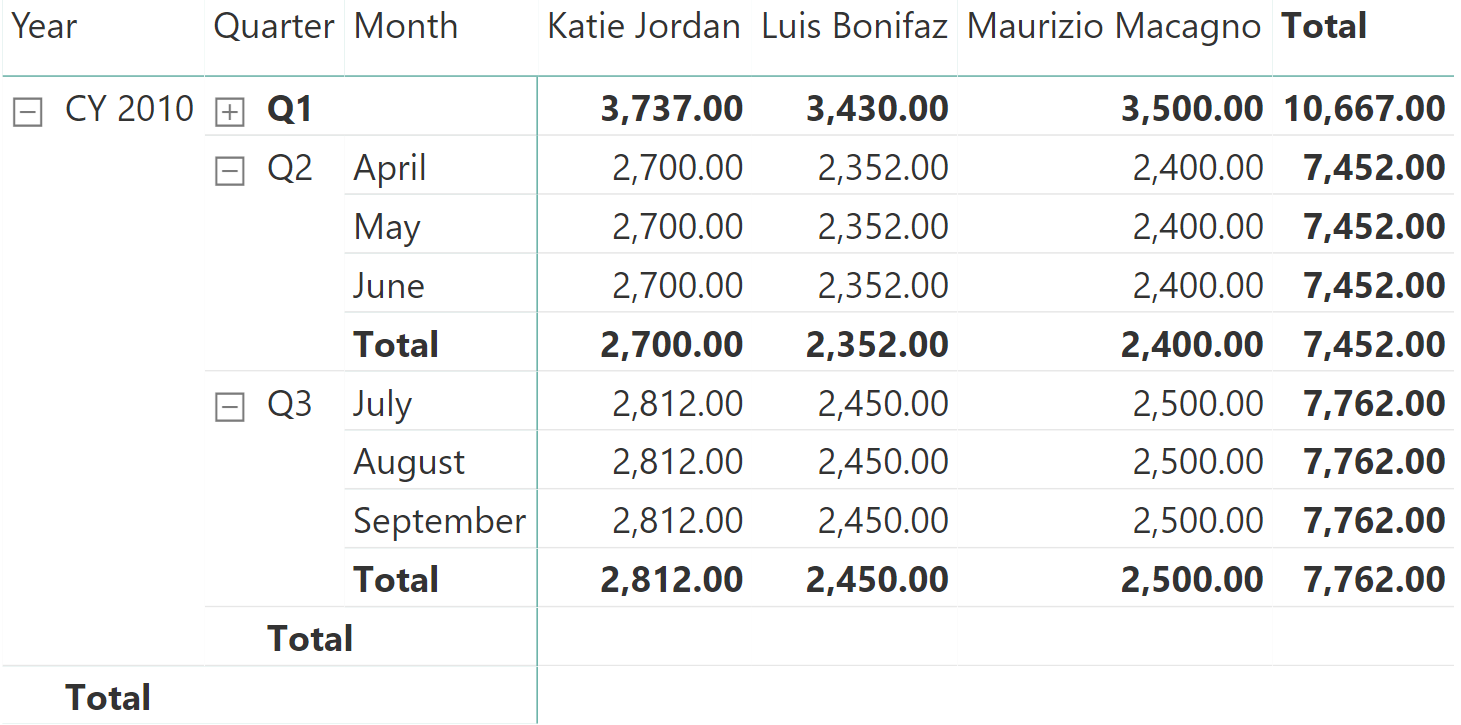Select Q1 total value 10,667.00

[x=1364, y=109]
